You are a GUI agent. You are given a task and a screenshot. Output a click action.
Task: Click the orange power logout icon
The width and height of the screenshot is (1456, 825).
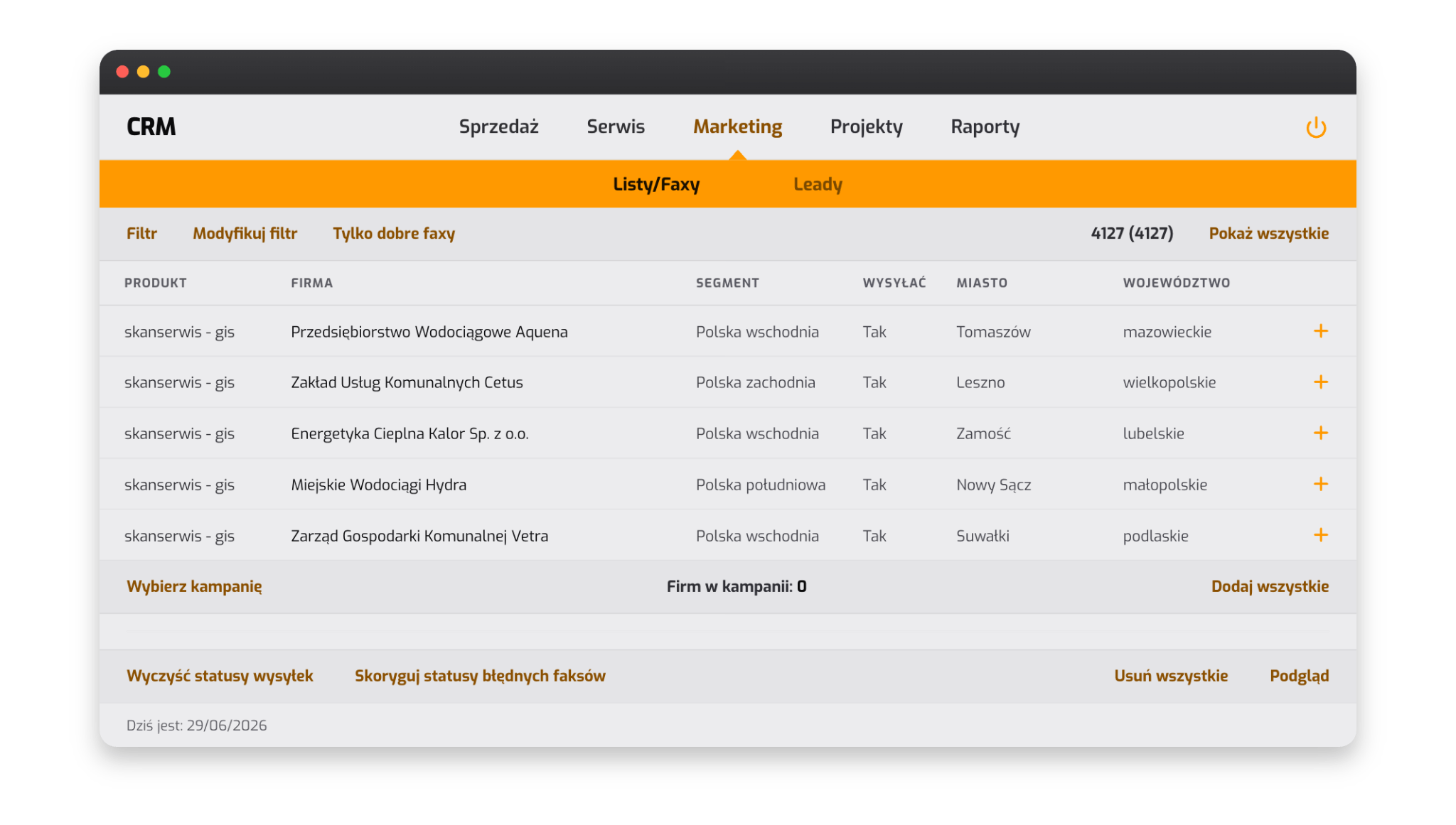point(1316,127)
